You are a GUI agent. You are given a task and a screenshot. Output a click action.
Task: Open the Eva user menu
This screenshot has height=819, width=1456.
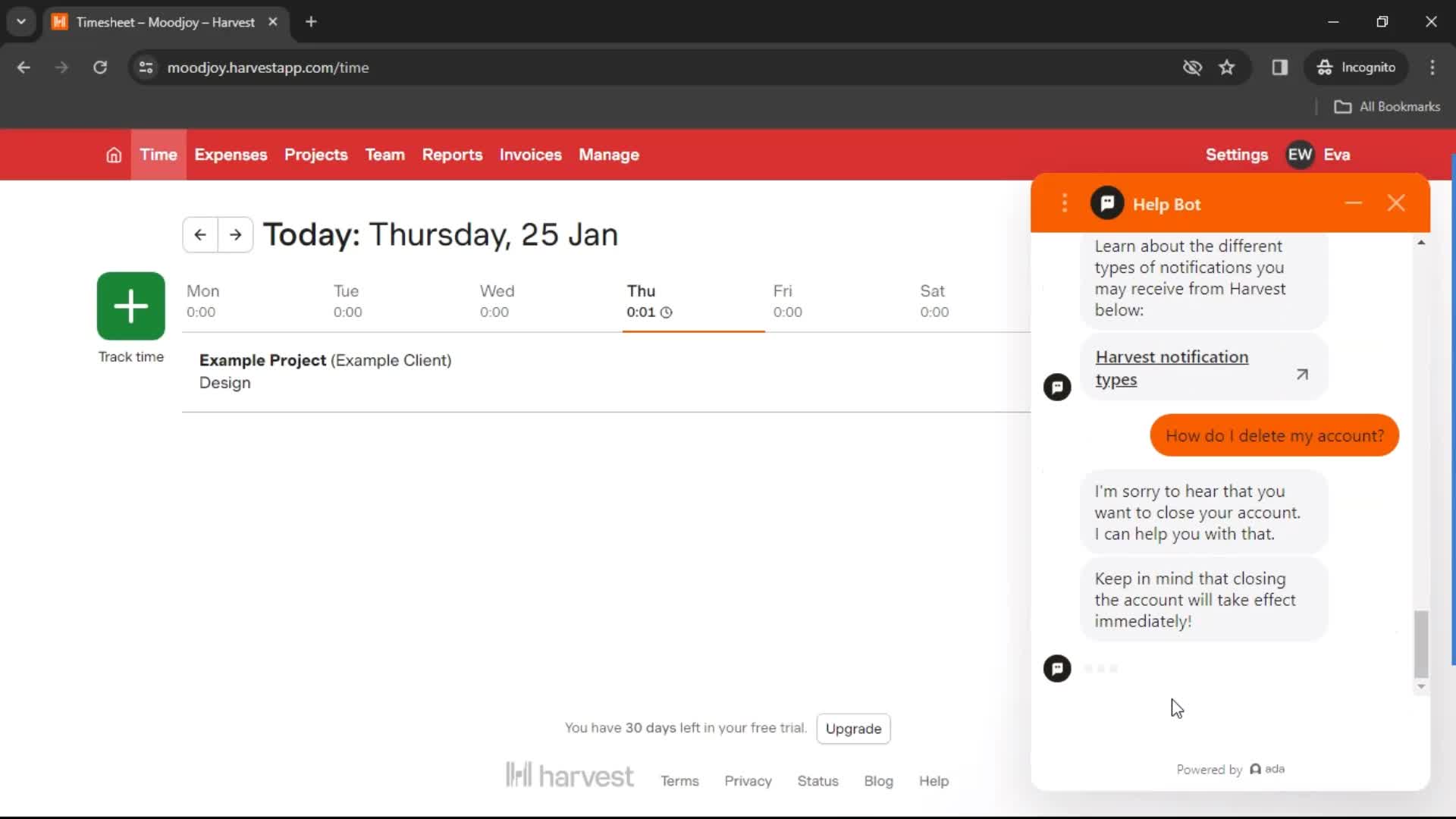click(x=1337, y=155)
